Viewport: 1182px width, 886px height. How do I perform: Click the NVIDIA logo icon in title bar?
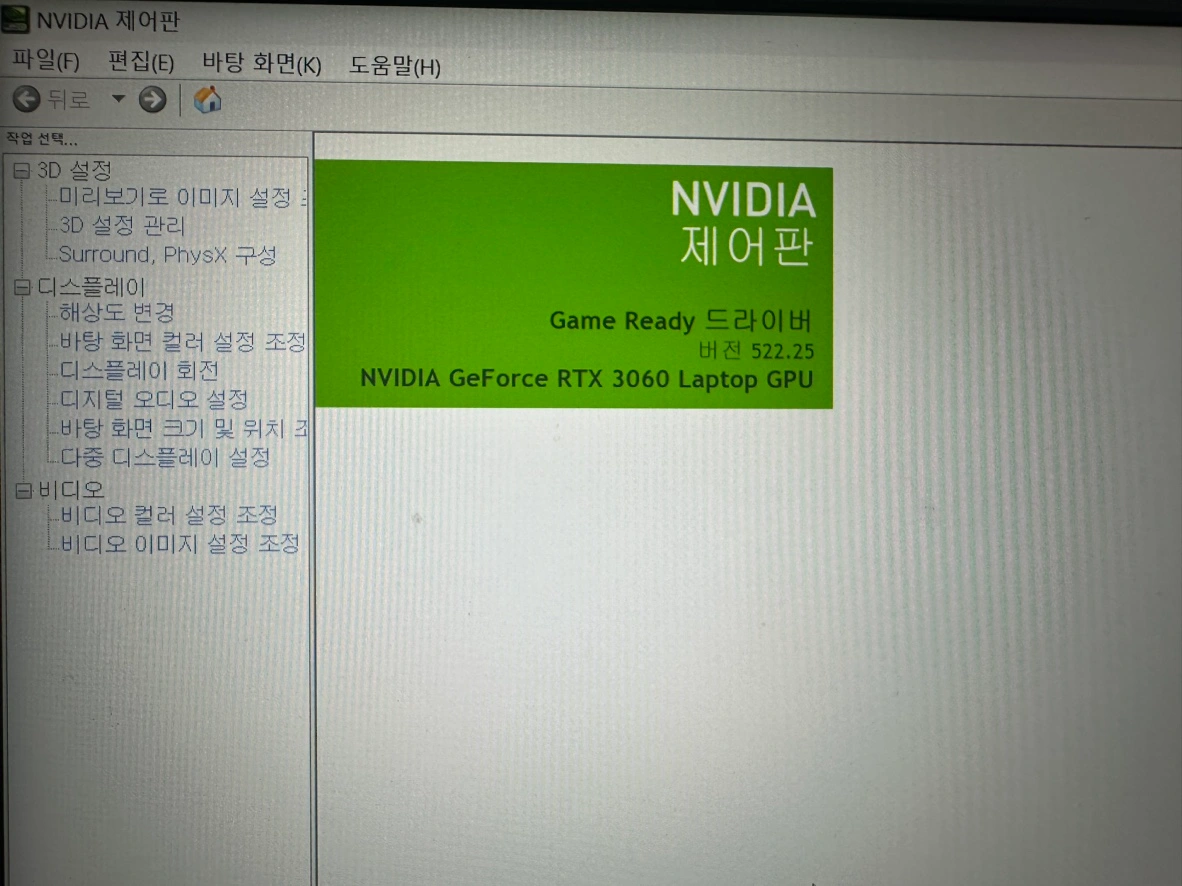pyautogui.click(x=15, y=20)
